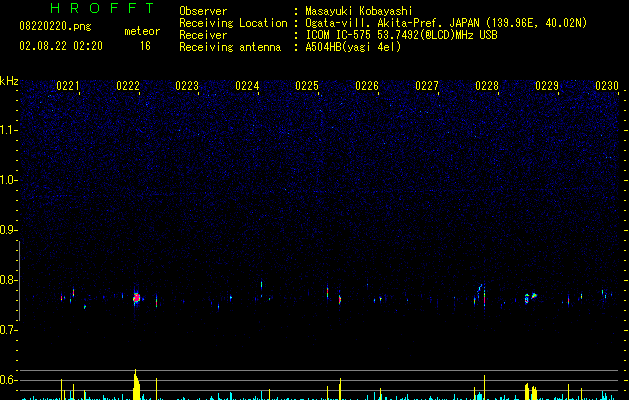Viewport: 629px width, 400px height.
Task: Click the bright red meteor echo at 0222
Action: (136, 298)
